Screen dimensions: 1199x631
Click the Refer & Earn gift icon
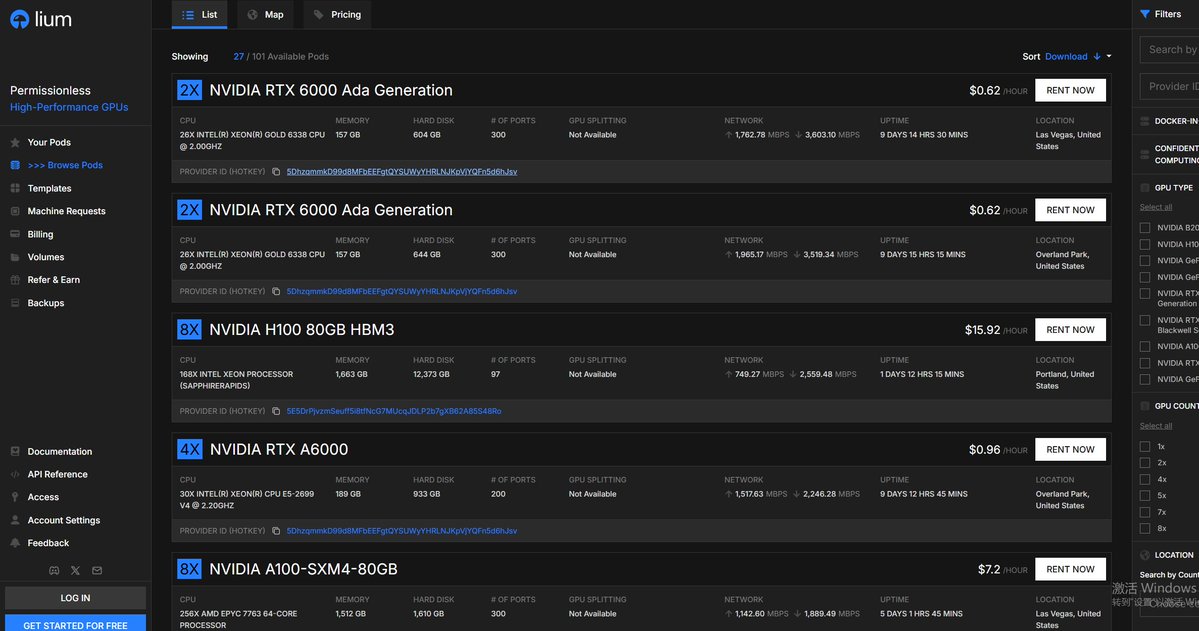point(15,280)
